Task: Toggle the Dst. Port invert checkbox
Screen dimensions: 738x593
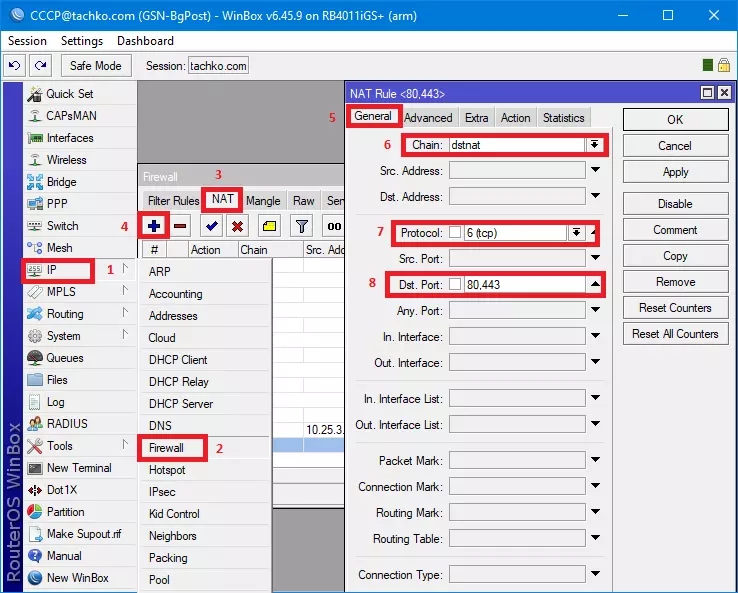Action: point(455,285)
